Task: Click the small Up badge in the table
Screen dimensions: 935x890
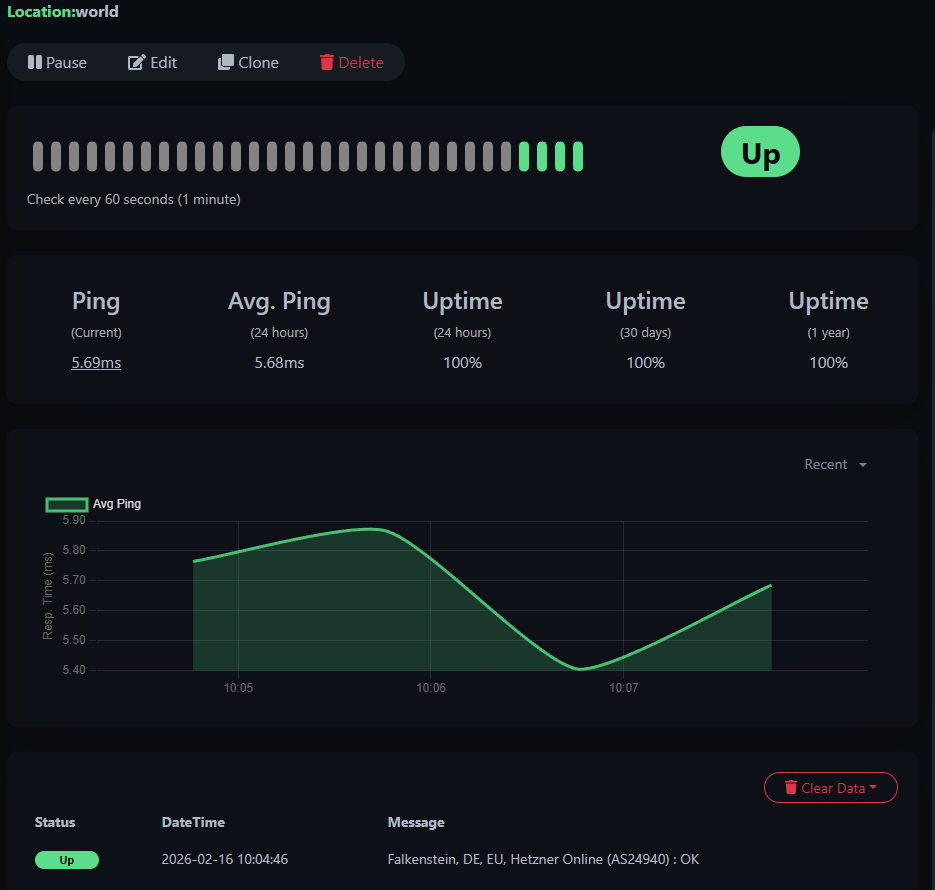Action: 66,860
